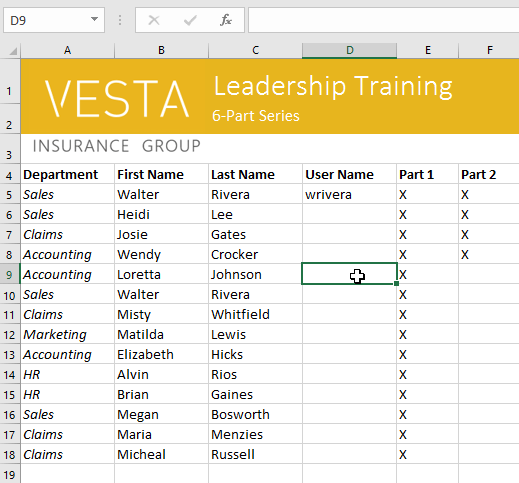This screenshot has width=519, height=483.
Task: Click the Cancel X icon in formula bar
Action: pyautogui.click(x=154, y=20)
